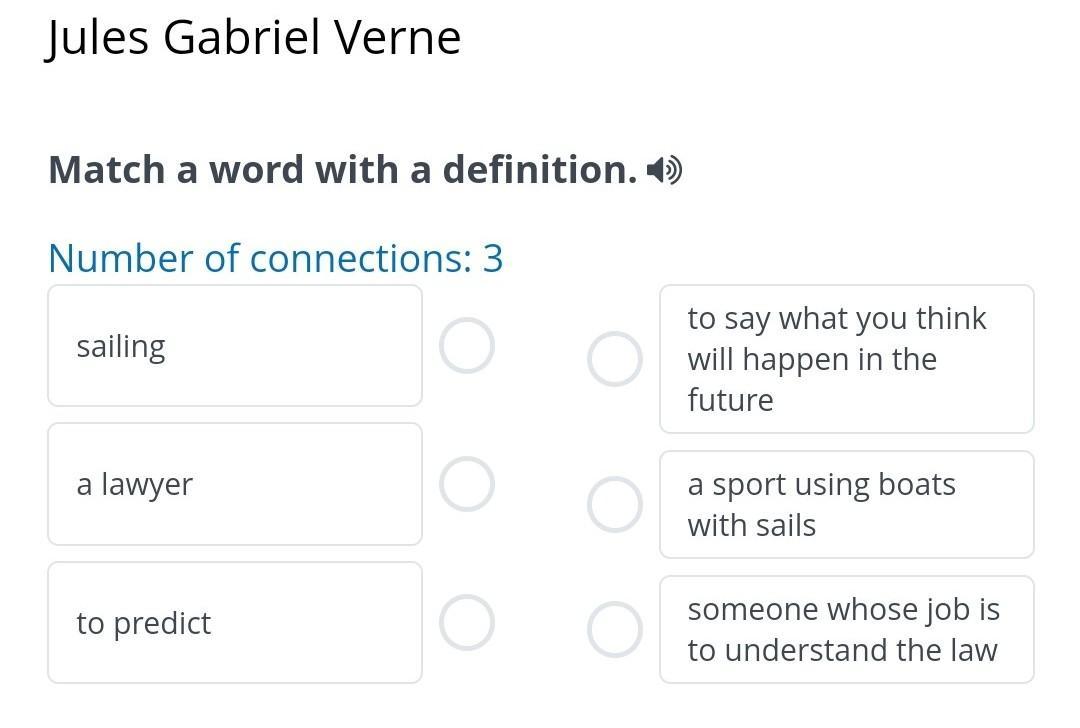Click the 'to predict' word box
Screen dimensions: 1080x728
(235, 623)
